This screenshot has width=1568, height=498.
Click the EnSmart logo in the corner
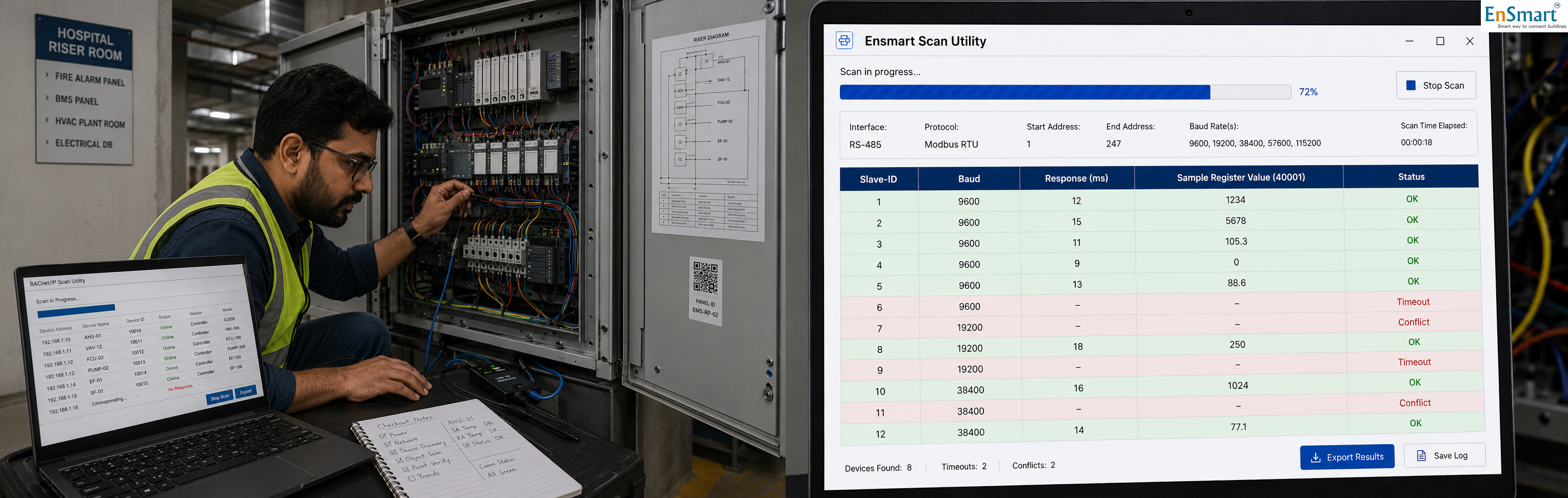click(x=1525, y=15)
